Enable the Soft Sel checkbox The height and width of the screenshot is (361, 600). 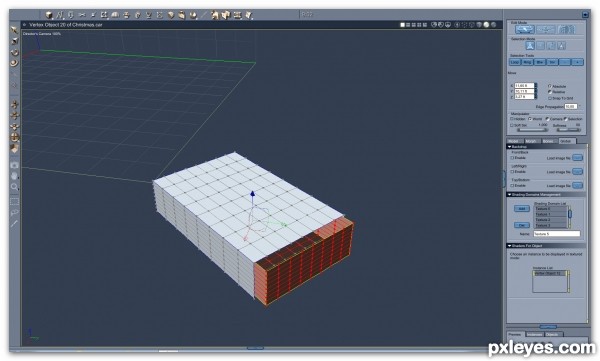[512, 125]
